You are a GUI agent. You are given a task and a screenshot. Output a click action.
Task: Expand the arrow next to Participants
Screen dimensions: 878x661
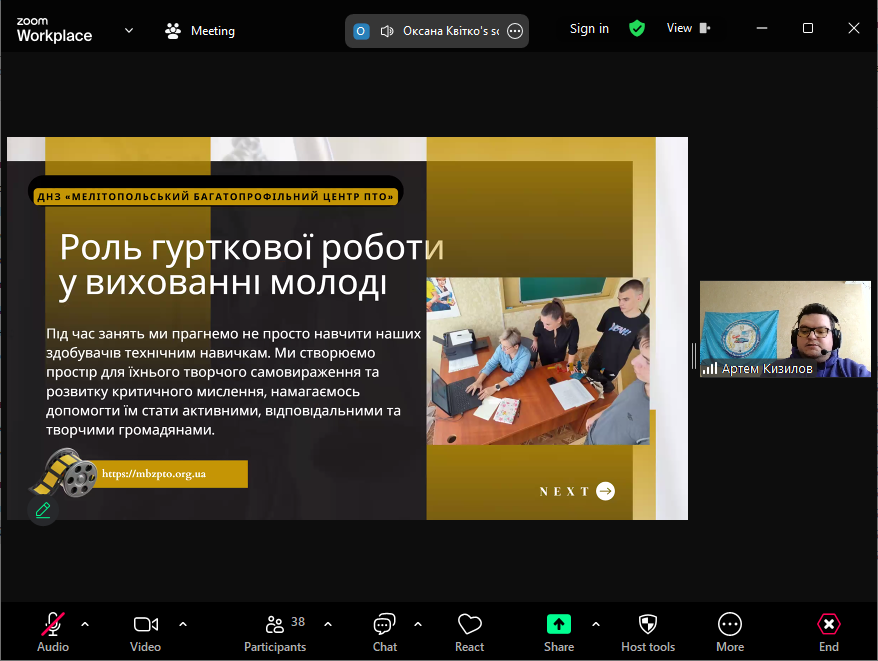[328, 624]
